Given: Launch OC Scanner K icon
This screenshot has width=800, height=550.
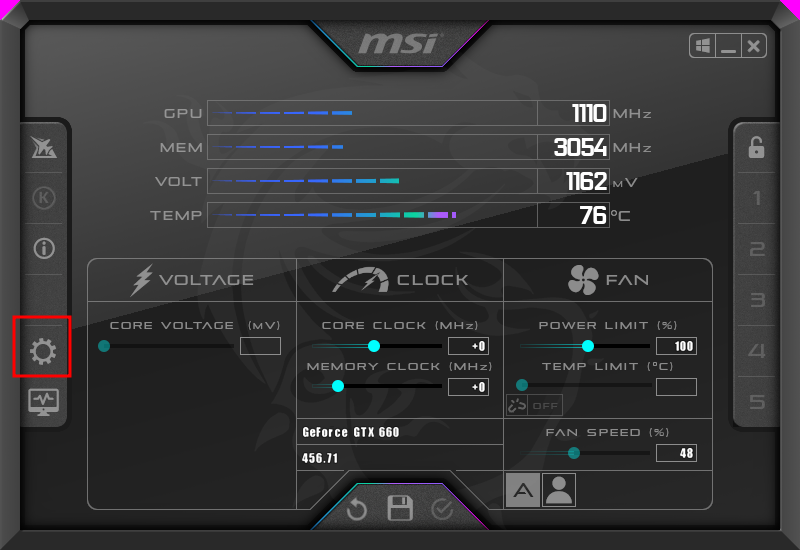Looking at the screenshot, I should (x=44, y=197).
